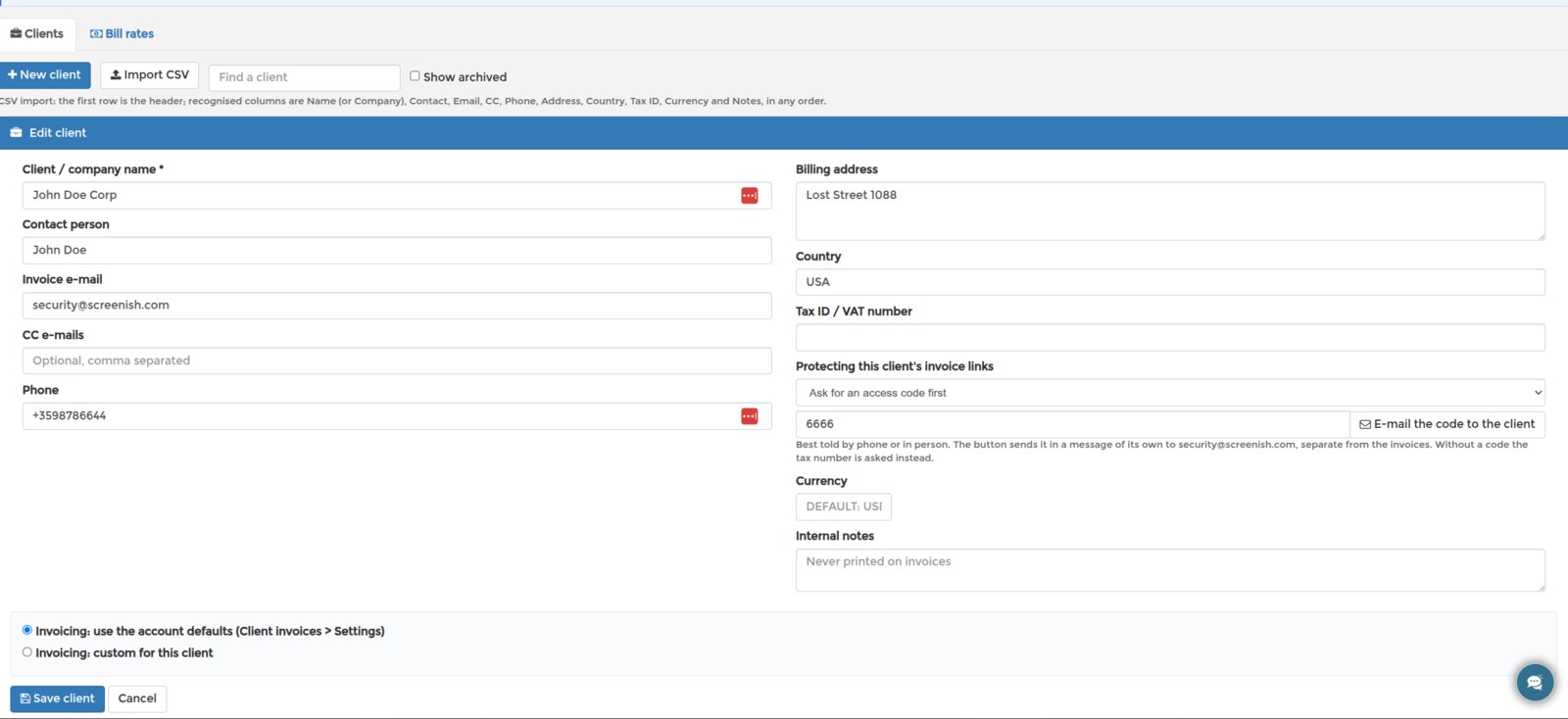
Task: Open the invoice link protection dropdown
Action: pyautogui.click(x=1170, y=393)
